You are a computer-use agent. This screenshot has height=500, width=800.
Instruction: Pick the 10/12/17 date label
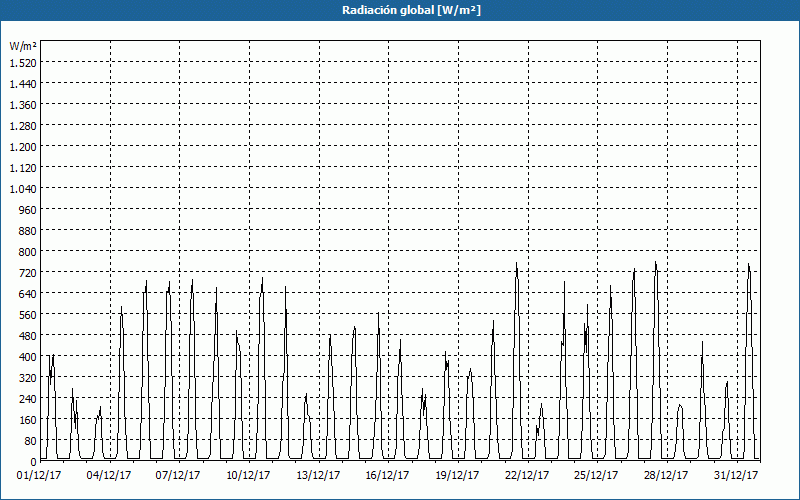248,475
